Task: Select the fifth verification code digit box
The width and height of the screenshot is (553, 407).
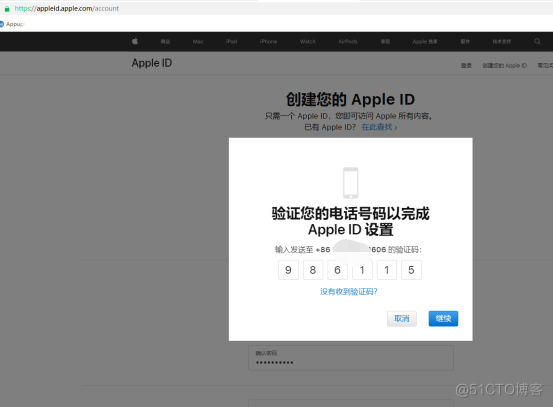Action: 387,270
